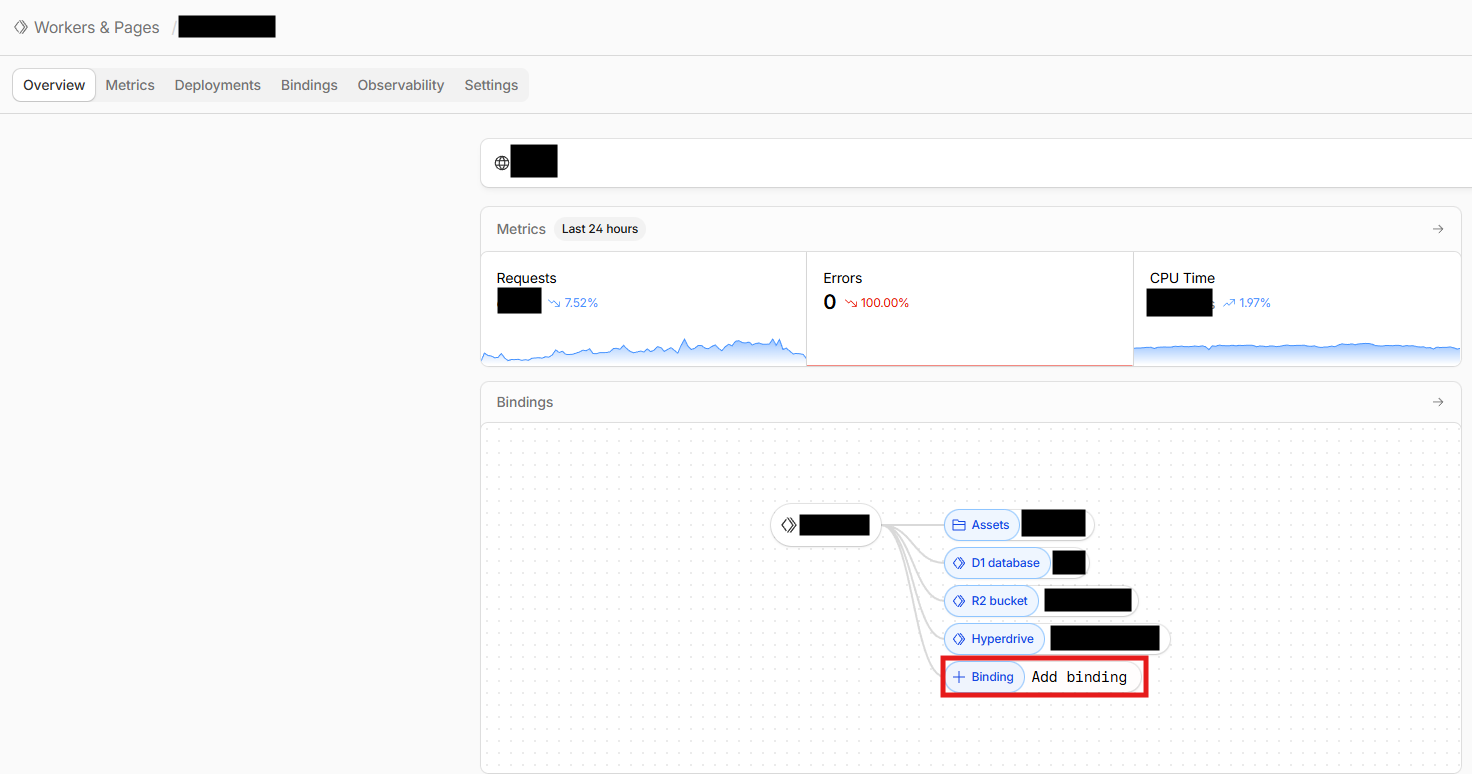
Task: Click the icon on D1 database binding
Action: 959,563
